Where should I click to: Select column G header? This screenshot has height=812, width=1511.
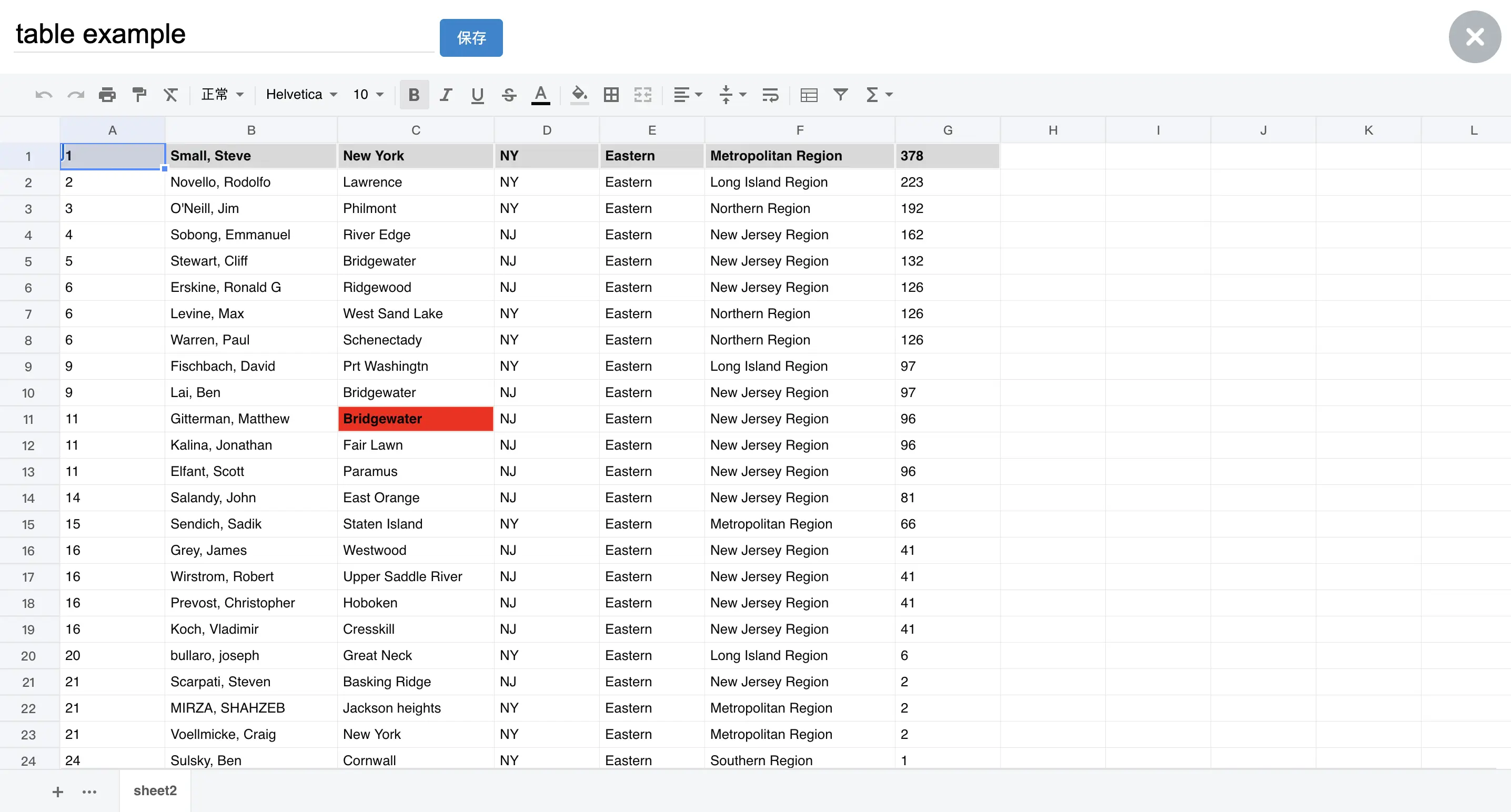(x=948, y=130)
